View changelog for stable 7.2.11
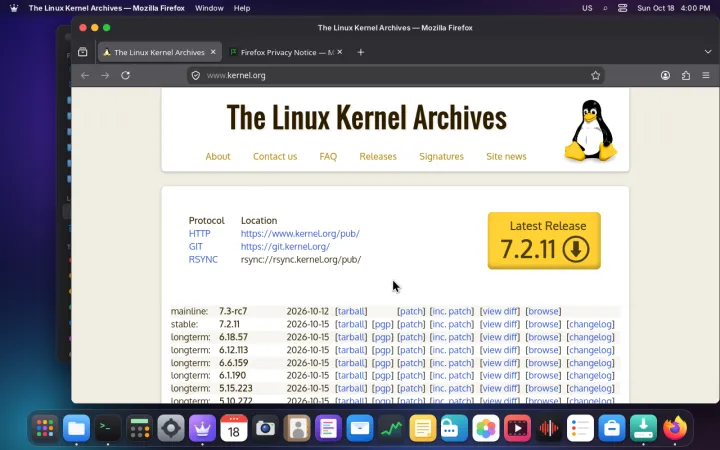 point(591,324)
